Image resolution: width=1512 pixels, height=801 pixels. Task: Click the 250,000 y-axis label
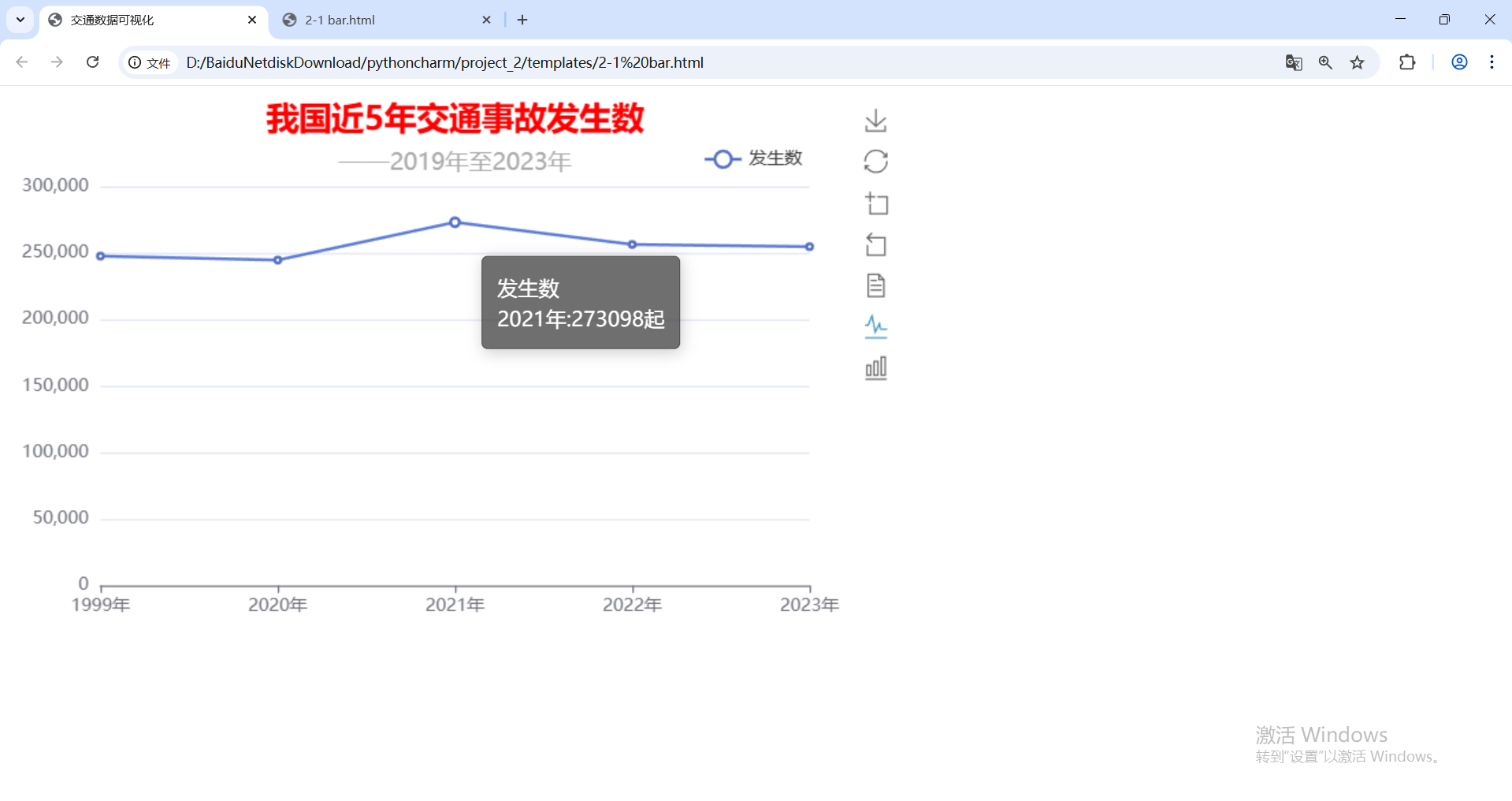55,251
